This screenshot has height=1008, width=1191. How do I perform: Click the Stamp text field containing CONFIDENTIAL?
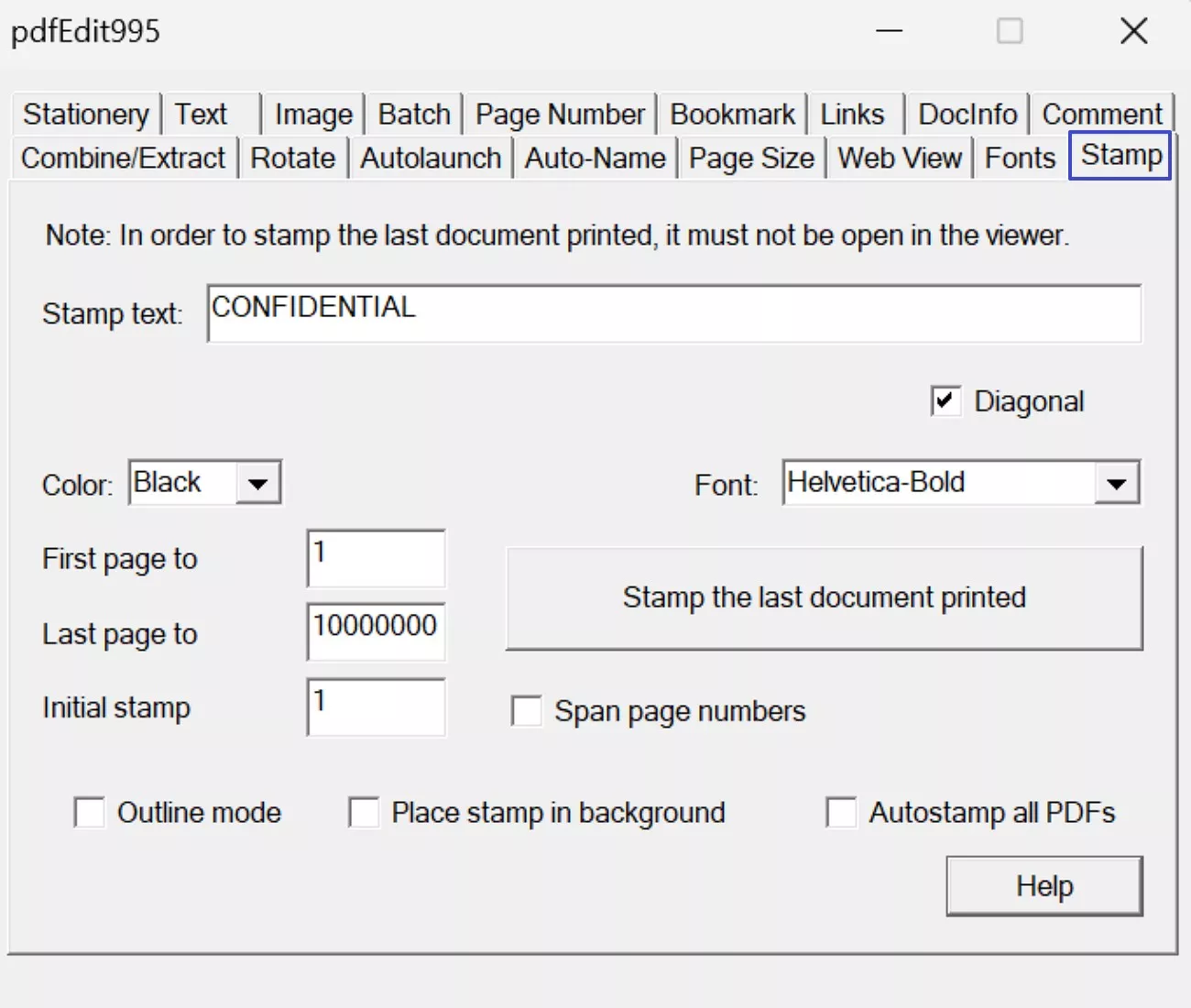pyautogui.click(x=675, y=312)
